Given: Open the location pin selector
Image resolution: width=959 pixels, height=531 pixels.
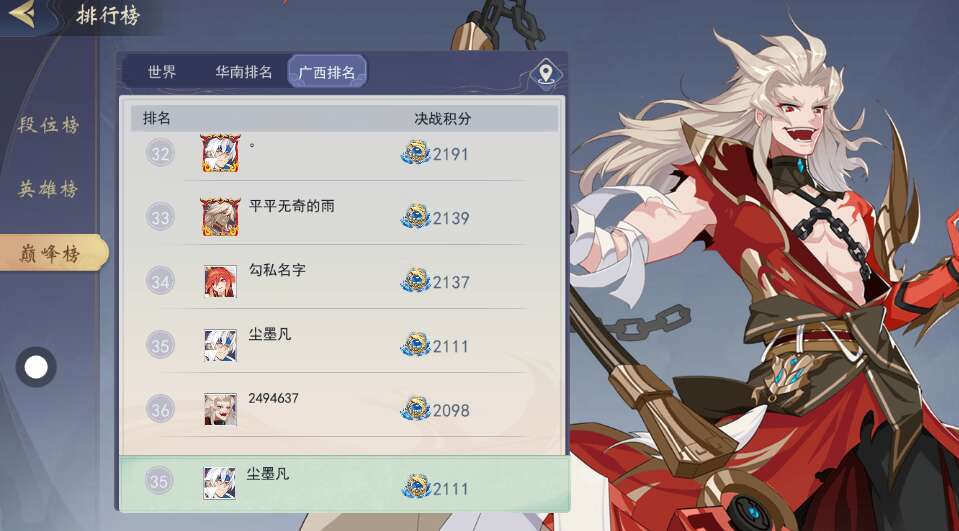Looking at the screenshot, I should pos(546,73).
